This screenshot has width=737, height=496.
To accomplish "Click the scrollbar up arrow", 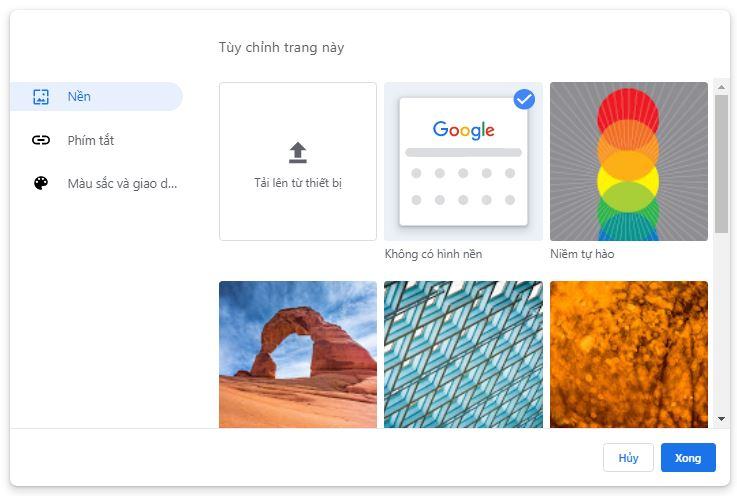I will pos(722,88).
